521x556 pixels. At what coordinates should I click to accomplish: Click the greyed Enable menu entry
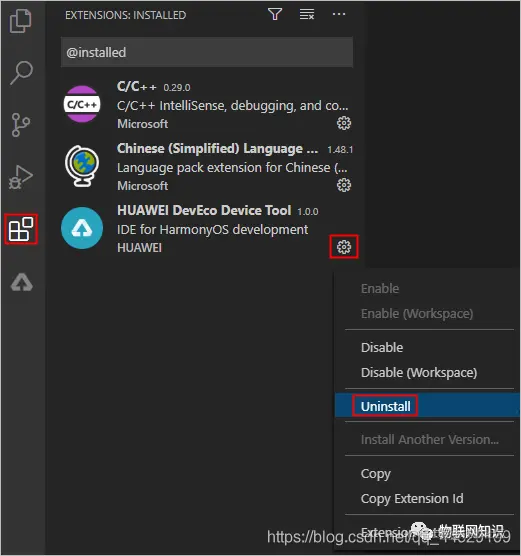pyautogui.click(x=380, y=289)
